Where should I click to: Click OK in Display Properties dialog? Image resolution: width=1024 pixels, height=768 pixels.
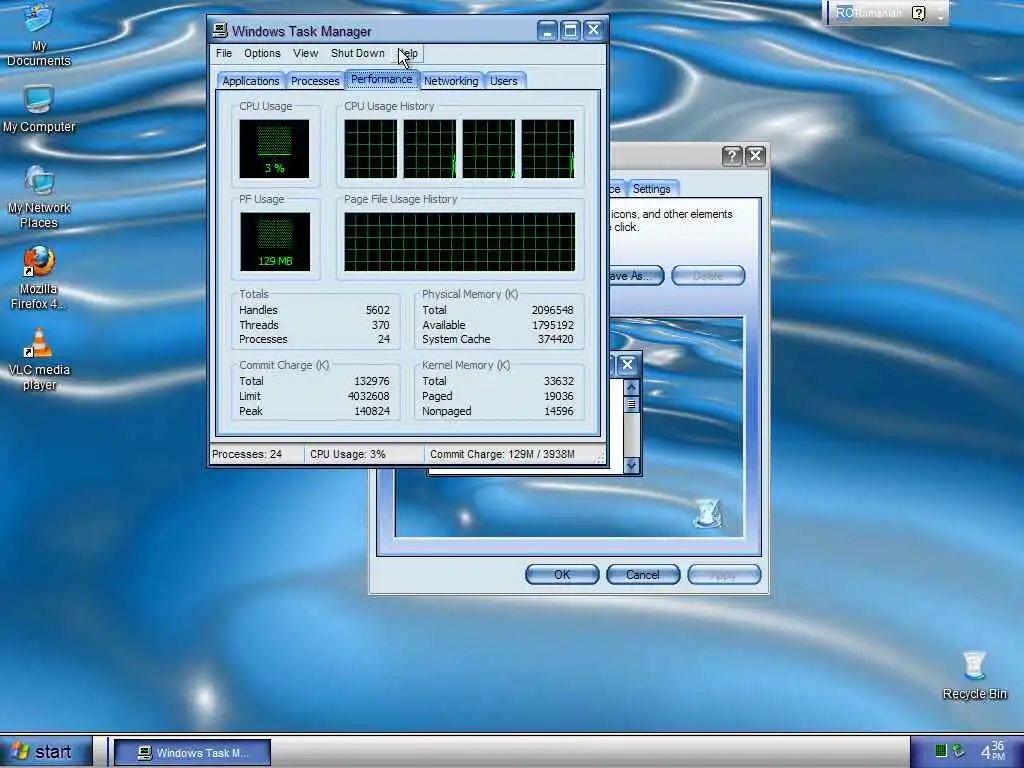pos(562,575)
